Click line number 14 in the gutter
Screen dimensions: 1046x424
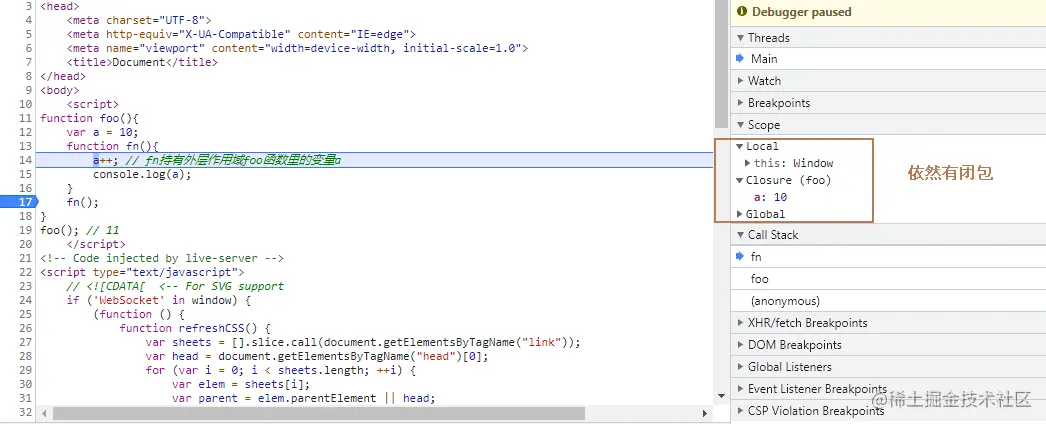25,160
